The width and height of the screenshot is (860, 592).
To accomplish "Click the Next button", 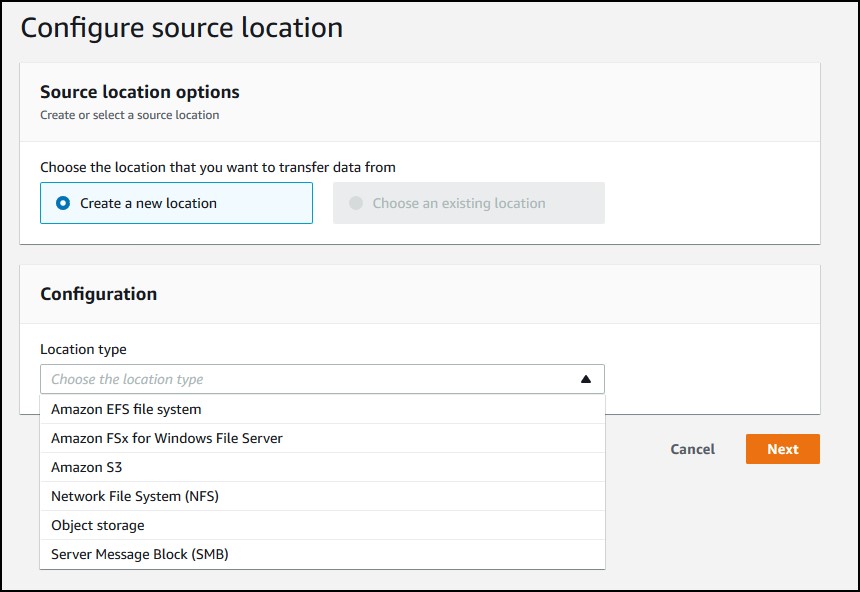I will 783,449.
